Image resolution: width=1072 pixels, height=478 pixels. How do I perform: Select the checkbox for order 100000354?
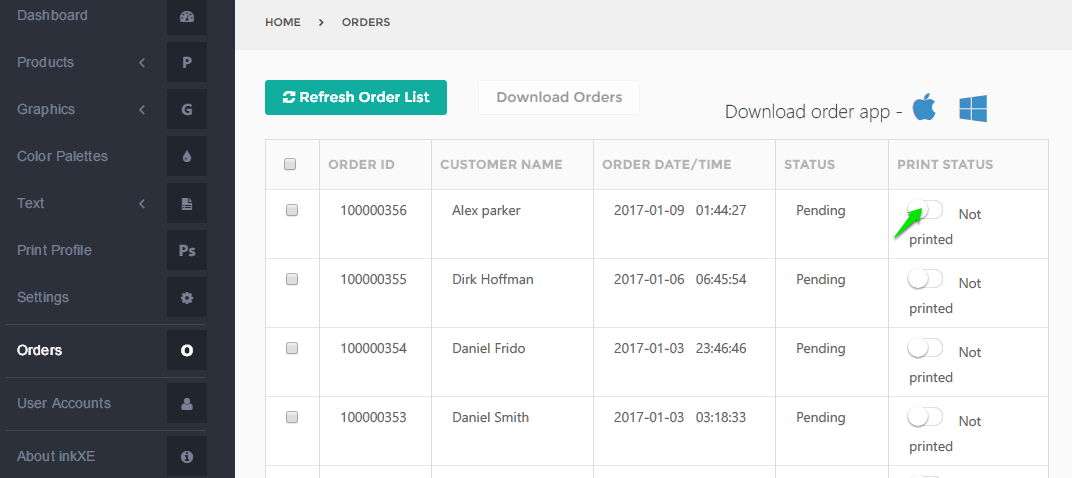pyautogui.click(x=292, y=348)
